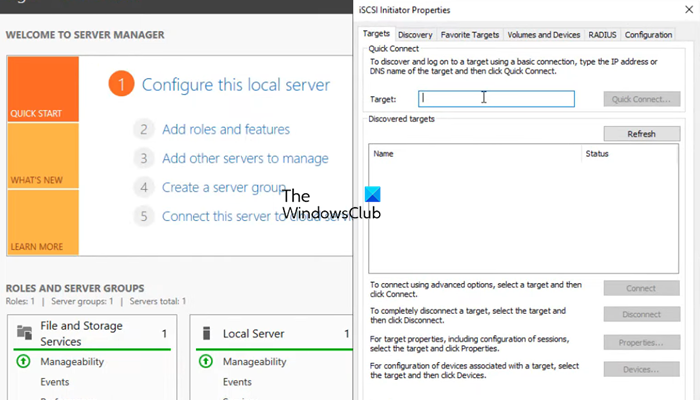The width and height of the screenshot is (700, 400).
Task: Open Configure this local server link
Action: (x=236, y=84)
